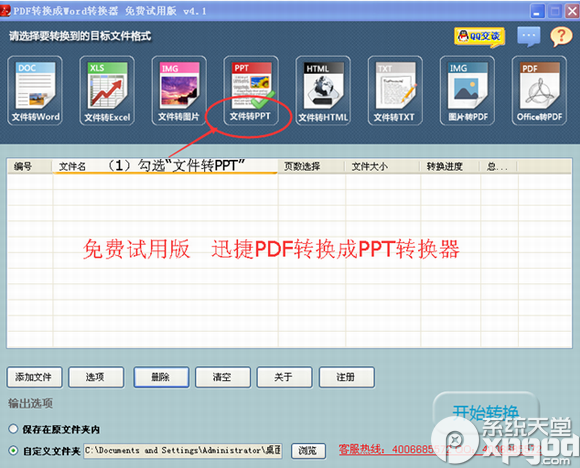Click the 删除 button
Image resolution: width=580 pixels, height=468 pixels.
(x=161, y=377)
